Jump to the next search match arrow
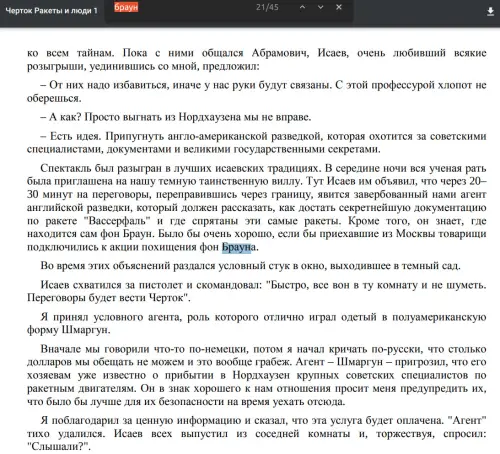Screen dimensions: 500x454 [x=320, y=7]
